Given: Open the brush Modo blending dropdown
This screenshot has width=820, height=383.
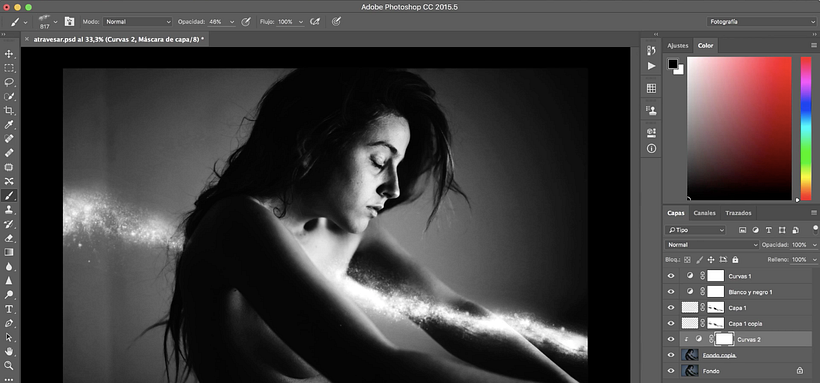Looking at the screenshot, I should click(x=138, y=22).
